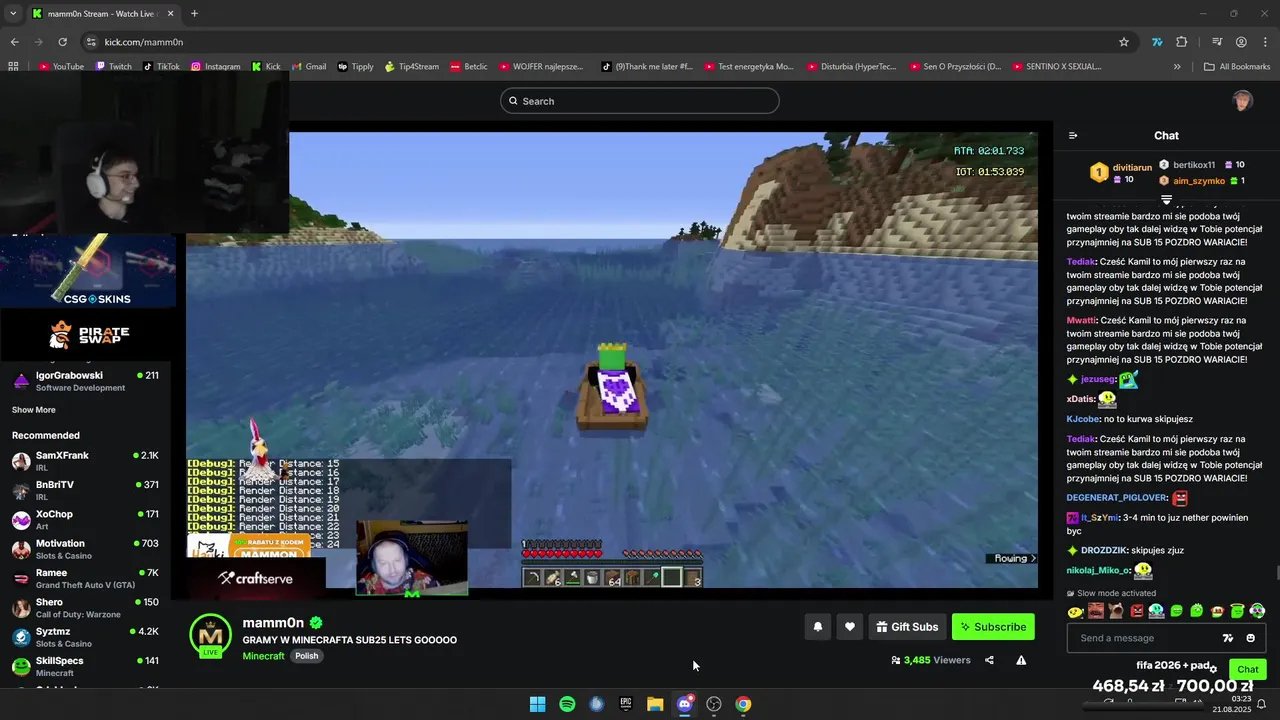
Task: Open SkillSpecs recommended channel
Action: tap(85, 666)
